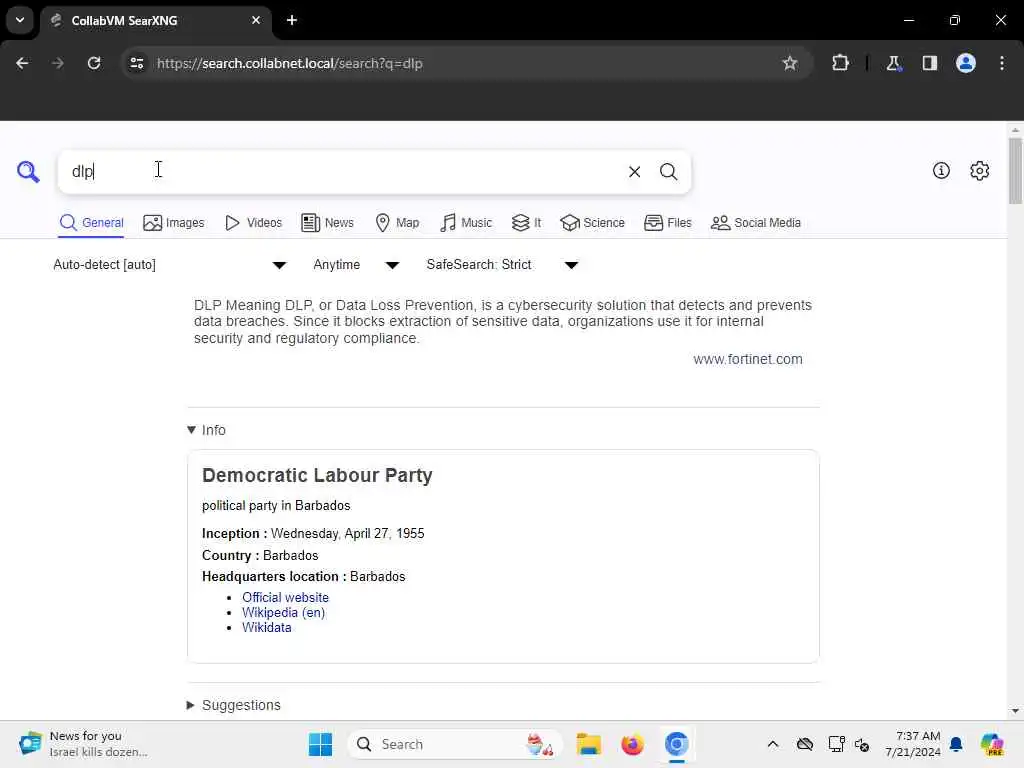The width and height of the screenshot is (1024, 768).
Task: Open the tab search dropdown arrow
Action: [x=20, y=20]
